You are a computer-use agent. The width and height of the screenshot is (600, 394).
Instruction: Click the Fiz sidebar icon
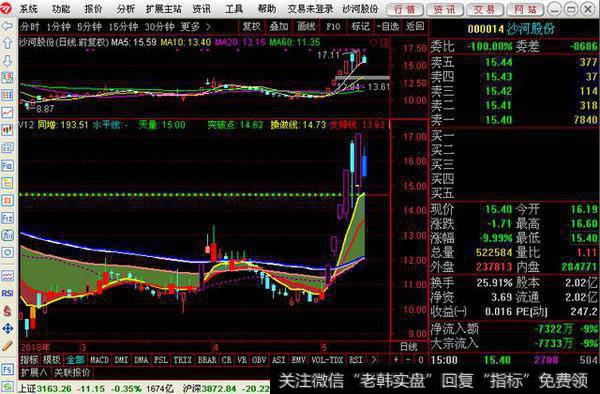point(7,218)
